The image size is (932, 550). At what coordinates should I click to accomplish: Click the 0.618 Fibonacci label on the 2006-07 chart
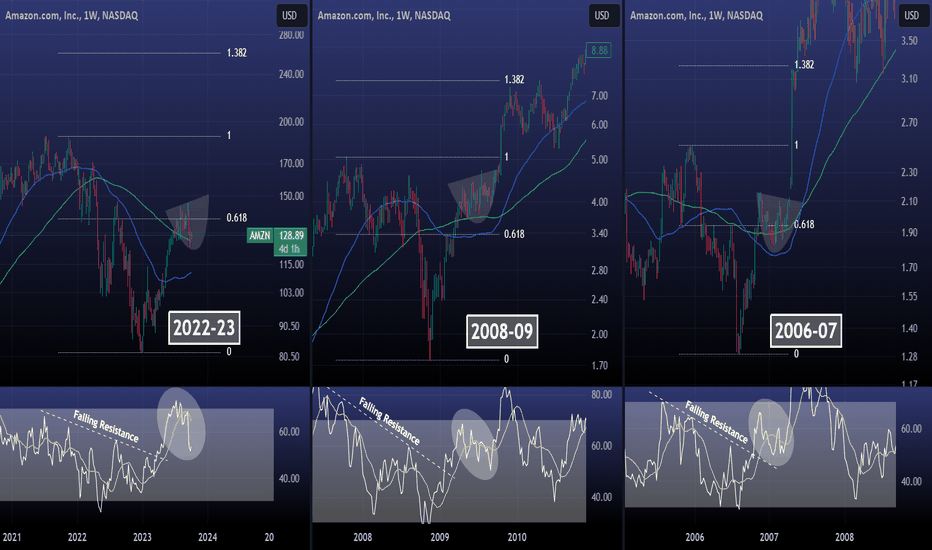pyautogui.click(x=804, y=225)
